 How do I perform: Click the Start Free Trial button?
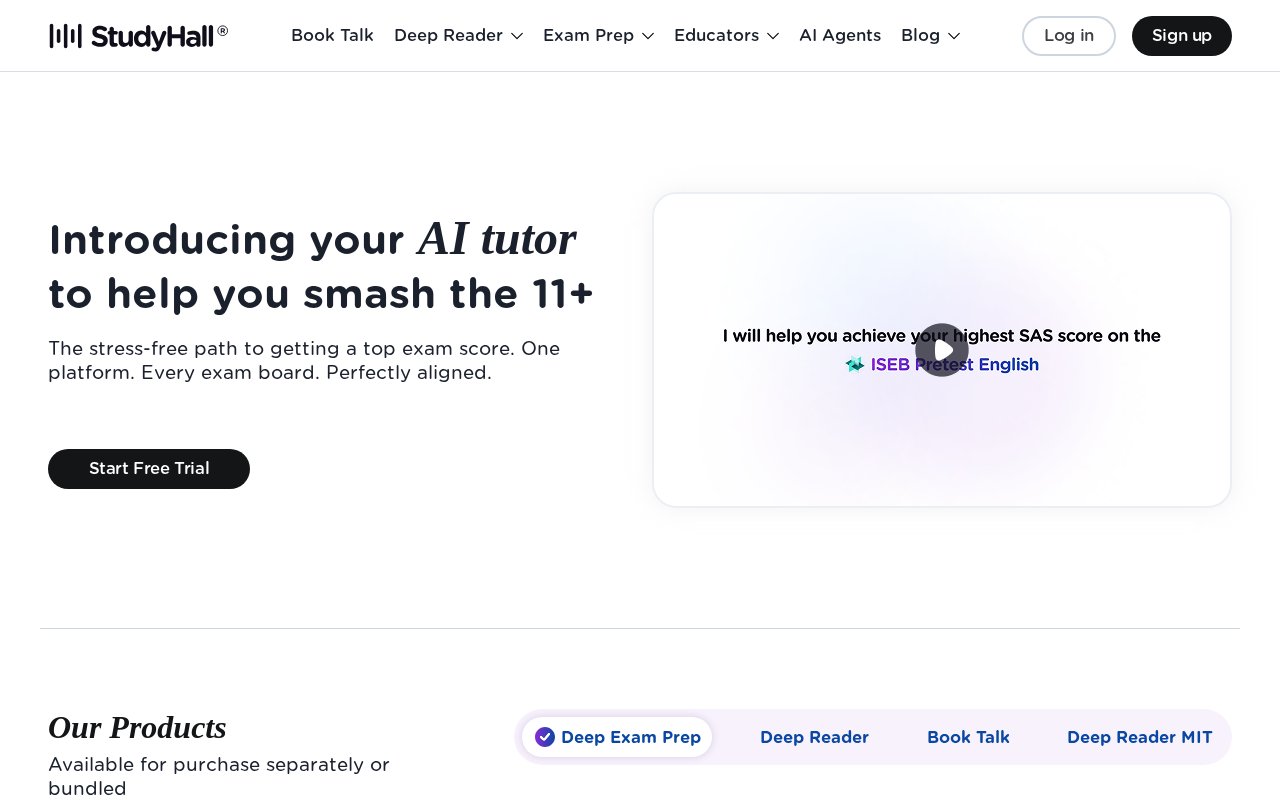click(x=149, y=469)
